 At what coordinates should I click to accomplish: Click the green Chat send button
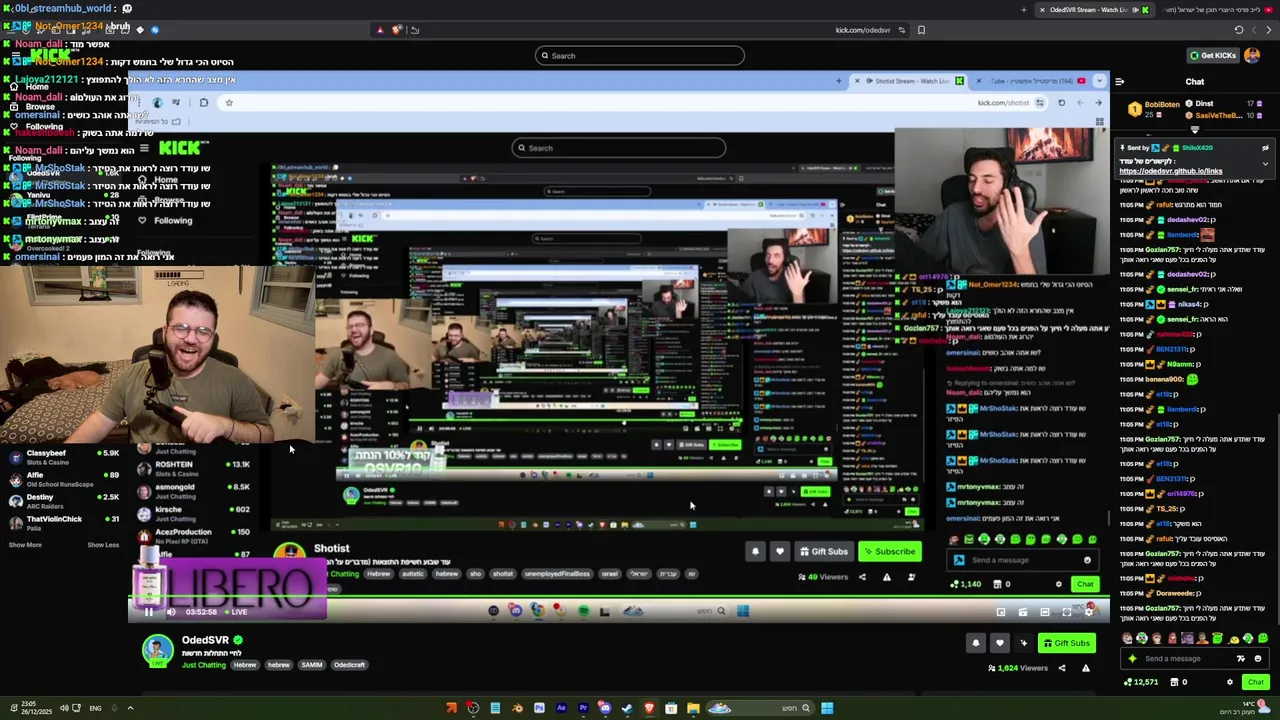click(x=1255, y=682)
